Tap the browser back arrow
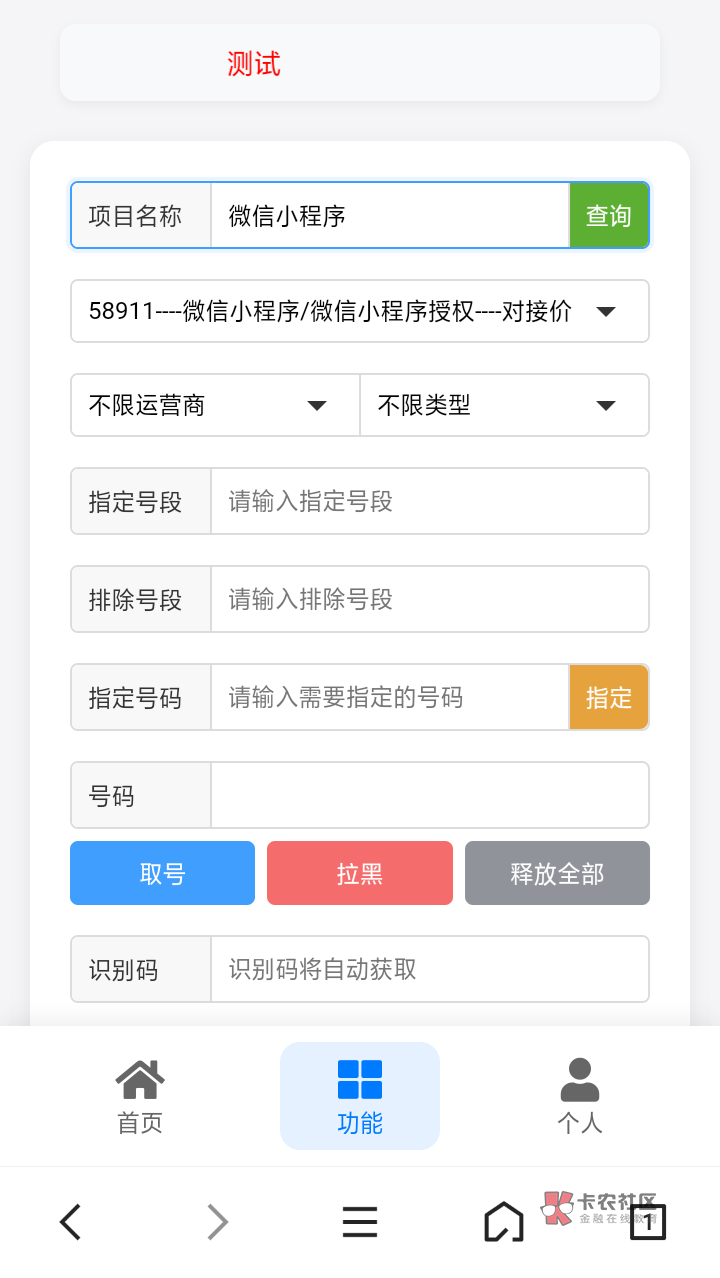 click(70, 1221)
